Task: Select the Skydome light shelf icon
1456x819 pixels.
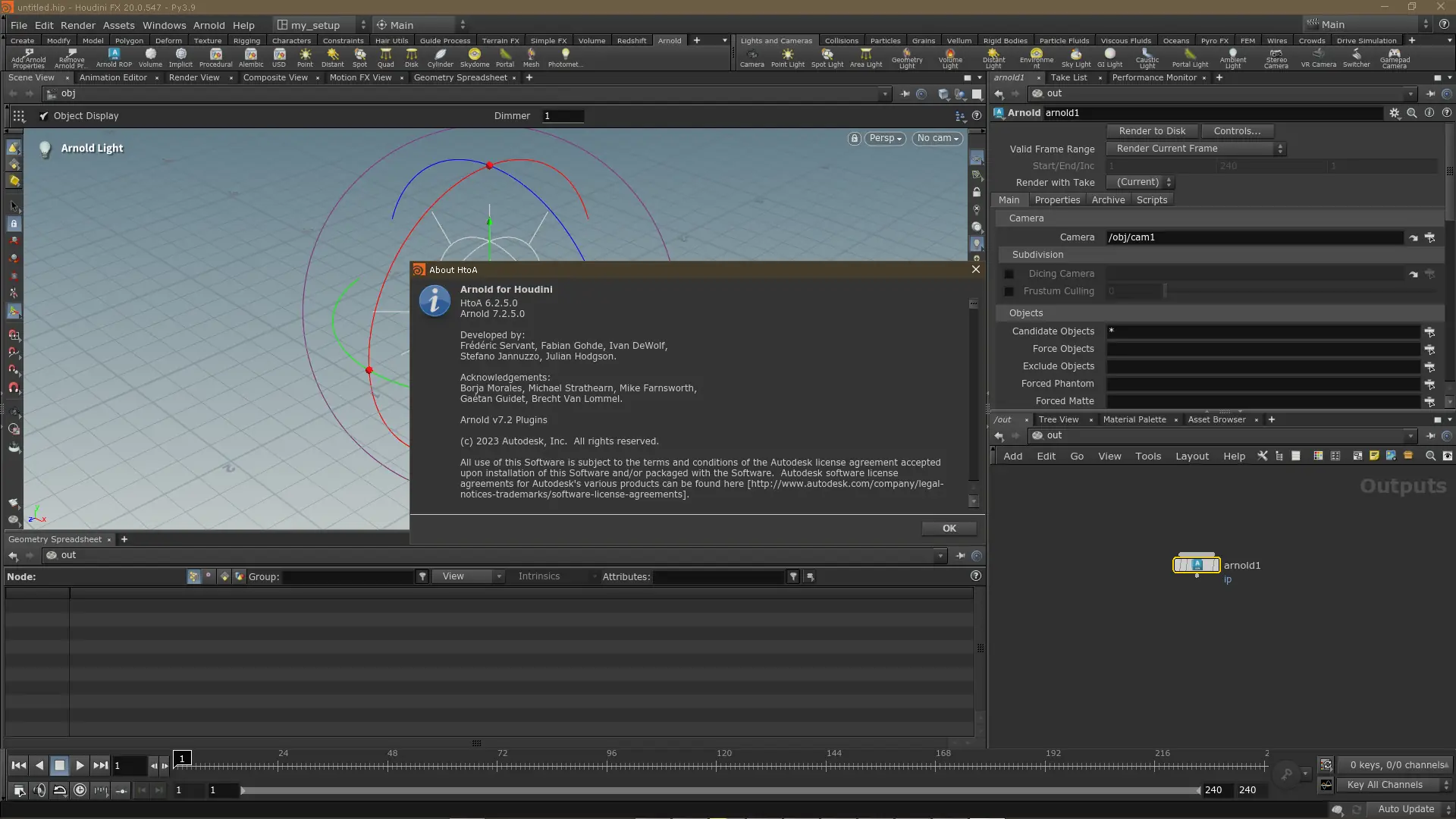Action: pyautogui.click(x=475, y=57)
